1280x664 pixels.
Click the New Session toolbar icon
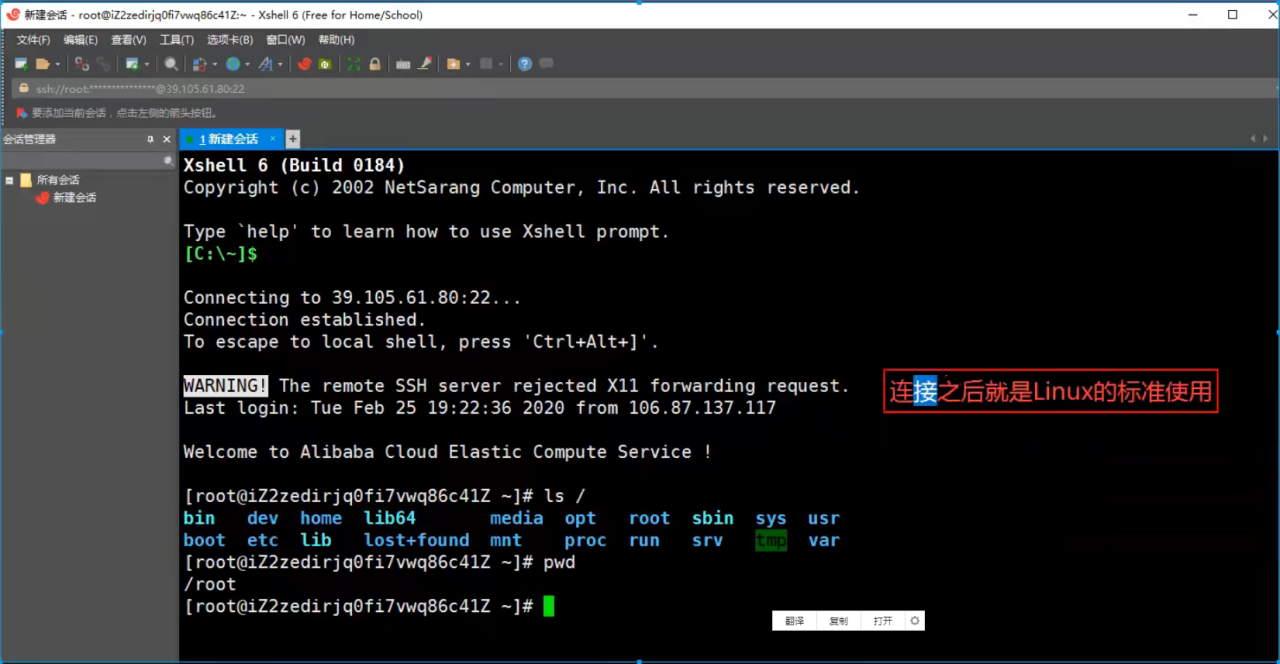click(21, 64)
